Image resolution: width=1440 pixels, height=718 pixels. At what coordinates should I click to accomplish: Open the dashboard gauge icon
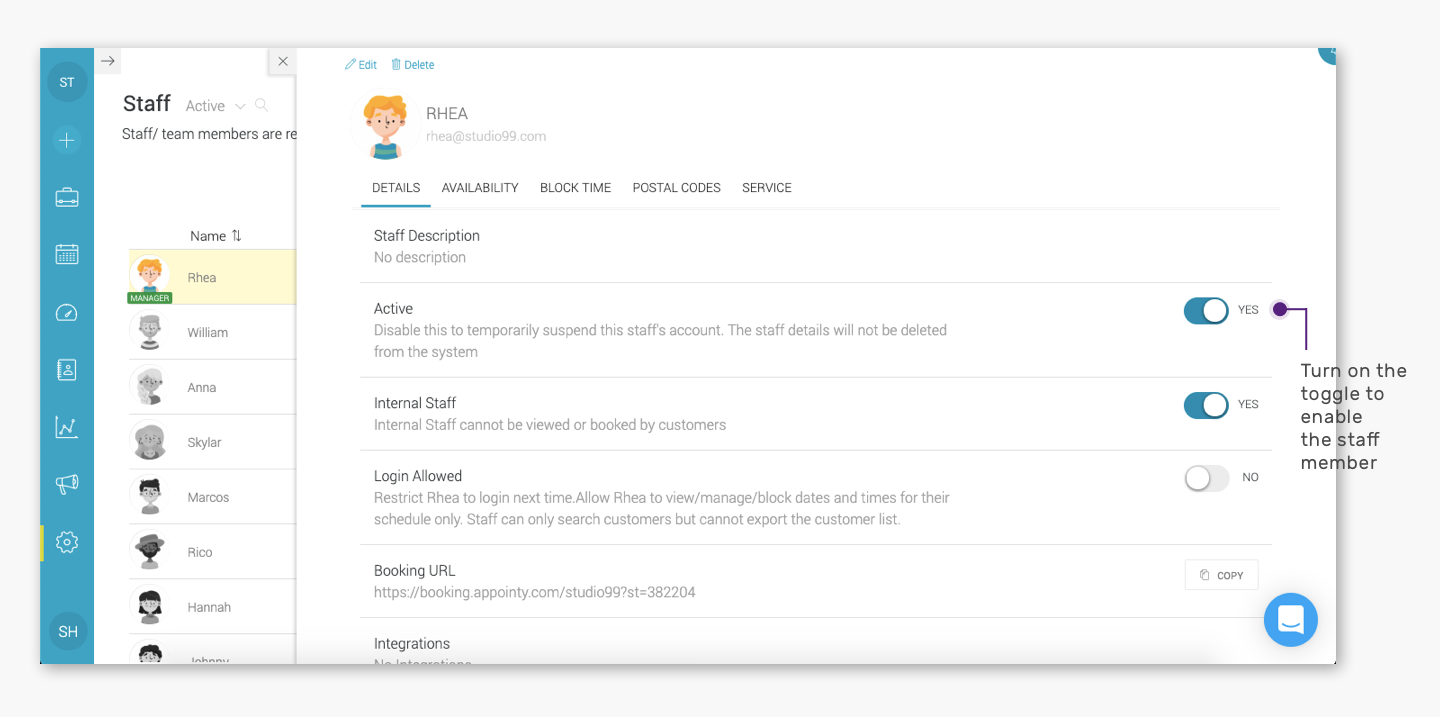pos(67,313)
